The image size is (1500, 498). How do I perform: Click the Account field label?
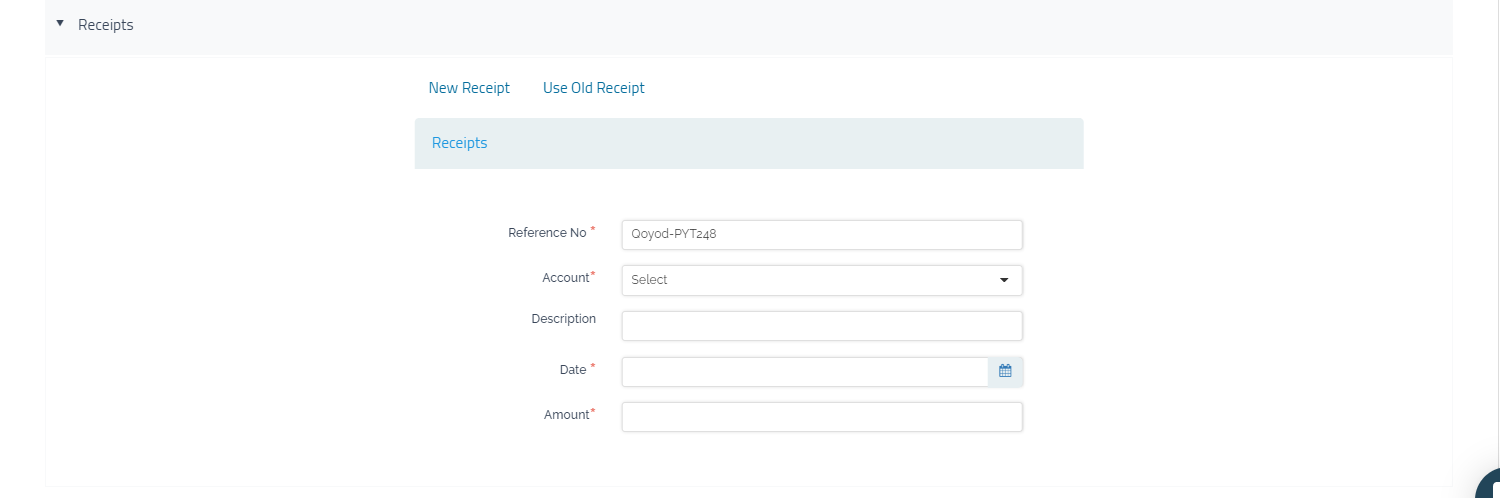click(x=566, y=278)
